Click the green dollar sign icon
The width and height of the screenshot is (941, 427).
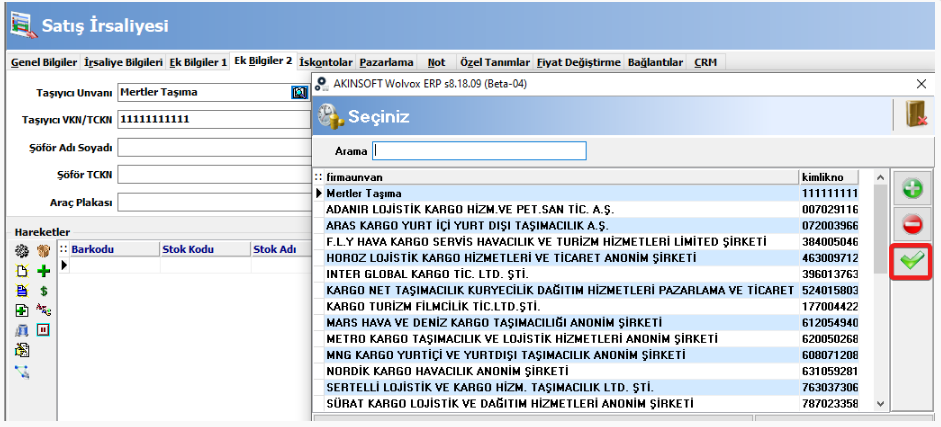tap(43, 291)
